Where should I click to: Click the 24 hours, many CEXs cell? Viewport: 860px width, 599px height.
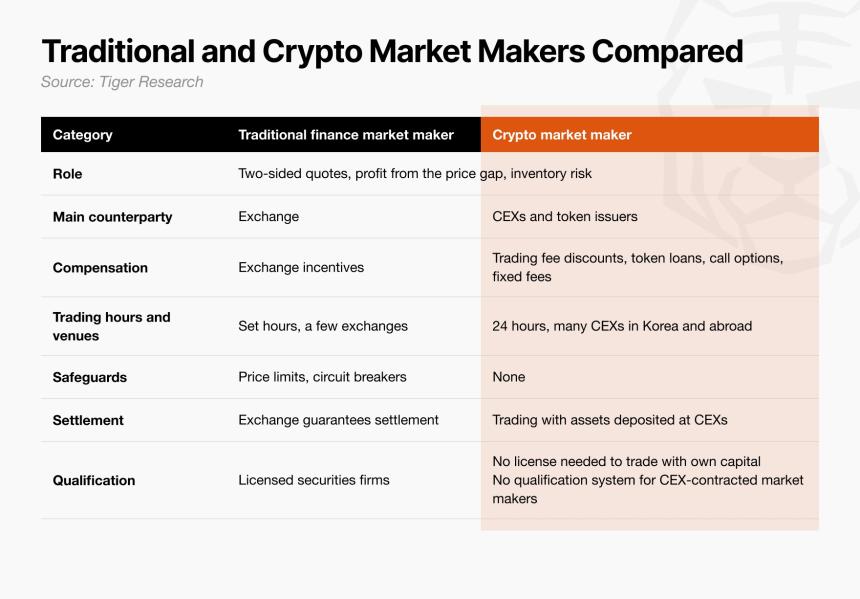point(622,326)
